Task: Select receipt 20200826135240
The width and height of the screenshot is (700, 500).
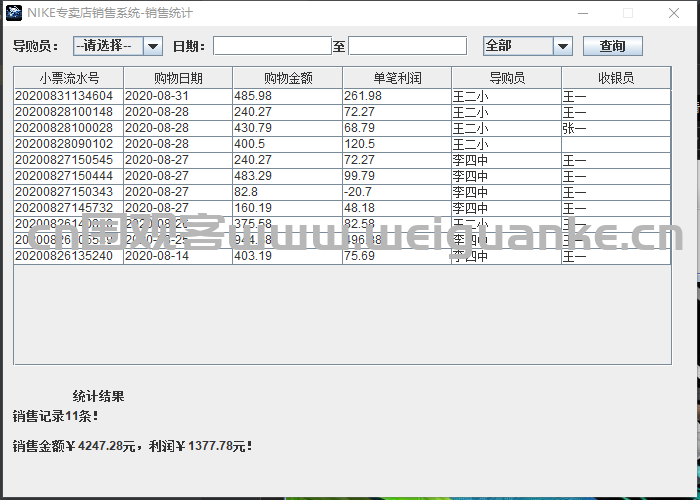Action: coord(69,256)
